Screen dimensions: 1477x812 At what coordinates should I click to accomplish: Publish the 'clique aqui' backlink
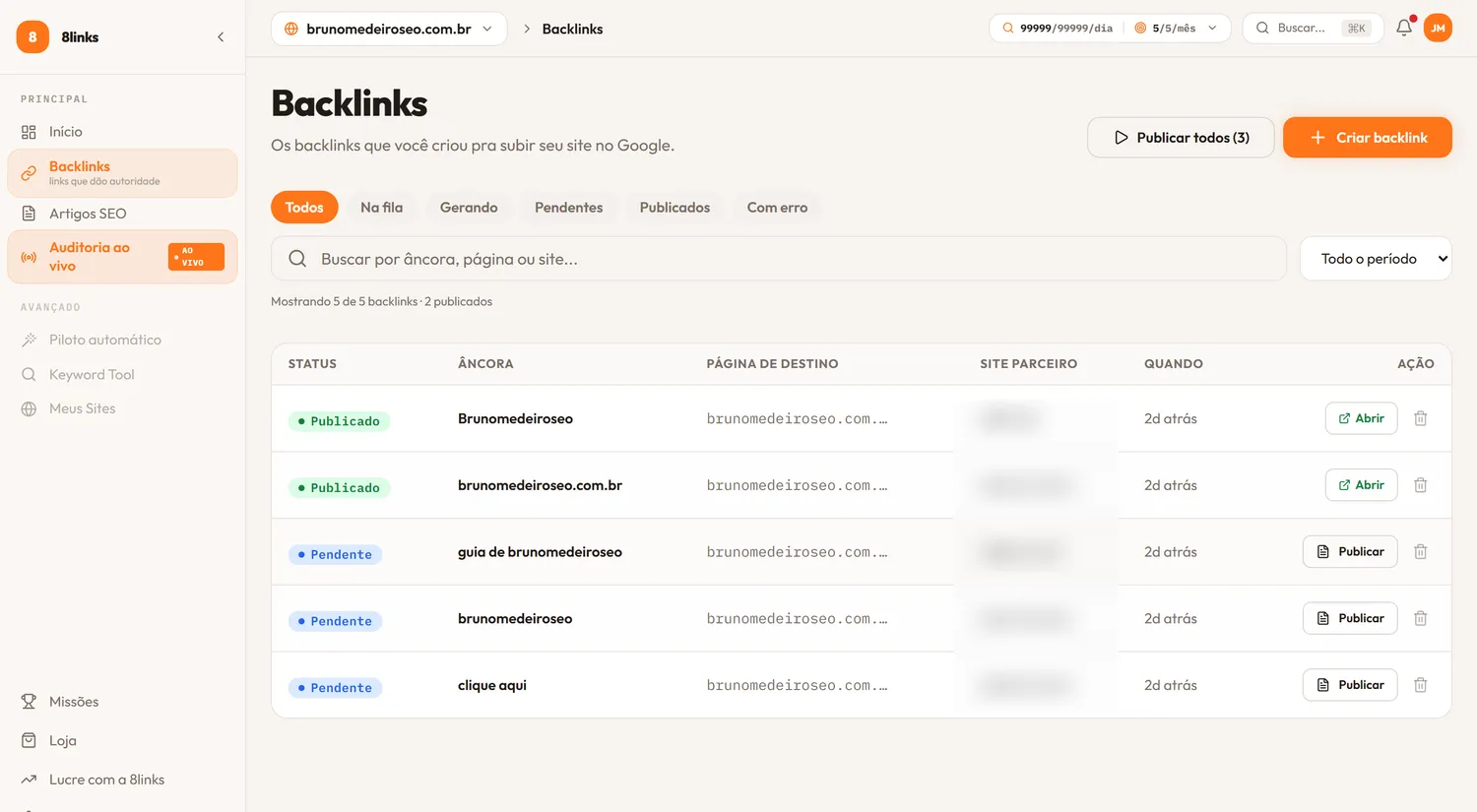pos(1350,685)
